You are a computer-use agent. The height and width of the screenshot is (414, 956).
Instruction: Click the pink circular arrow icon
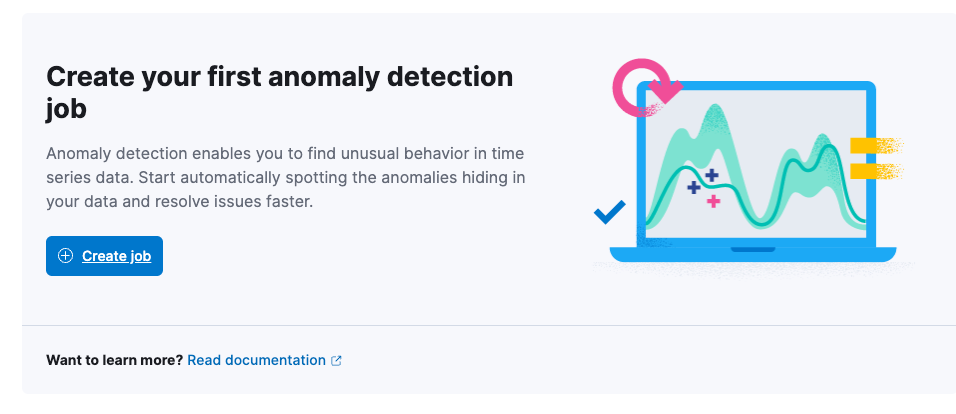click(640, 89)
